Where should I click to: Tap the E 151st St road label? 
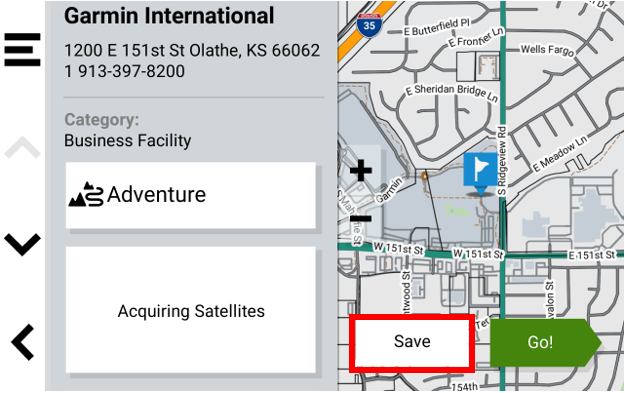click(x=592, y=255)
